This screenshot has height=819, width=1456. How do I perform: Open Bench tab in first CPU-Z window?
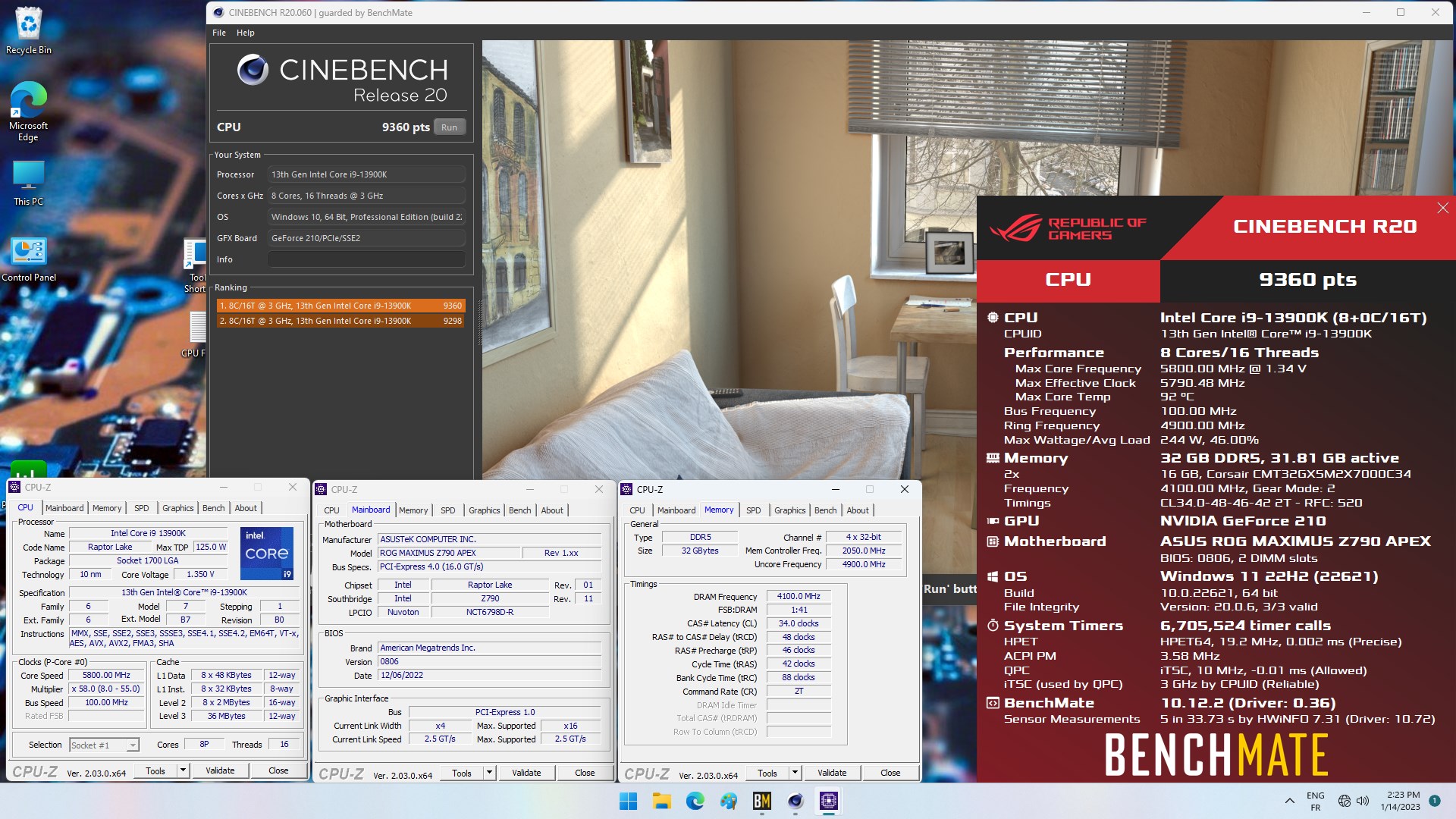(x=214, y=508)
